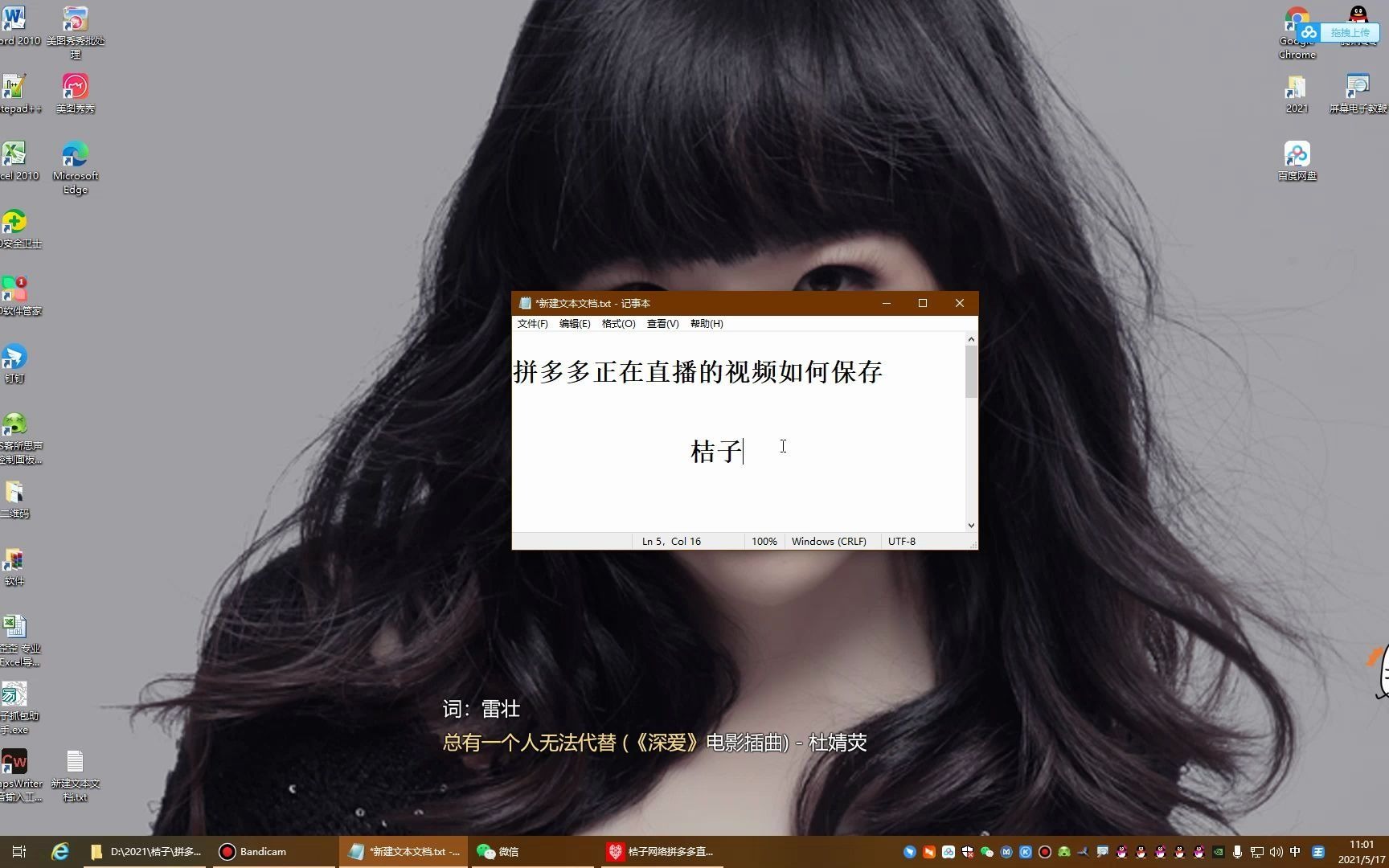Click UTF-8 encoding status entry
1389x868 pixels.
(902, 542)
